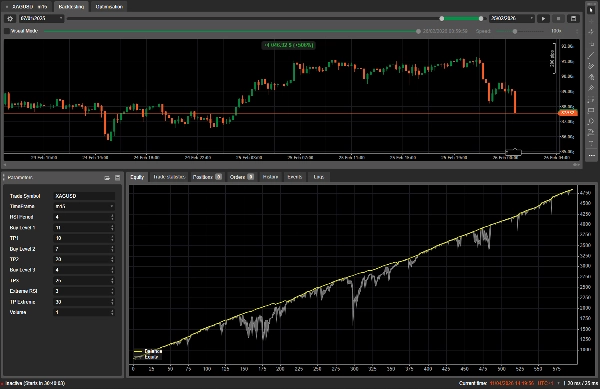Click the Inactive status text

[35, 383]
